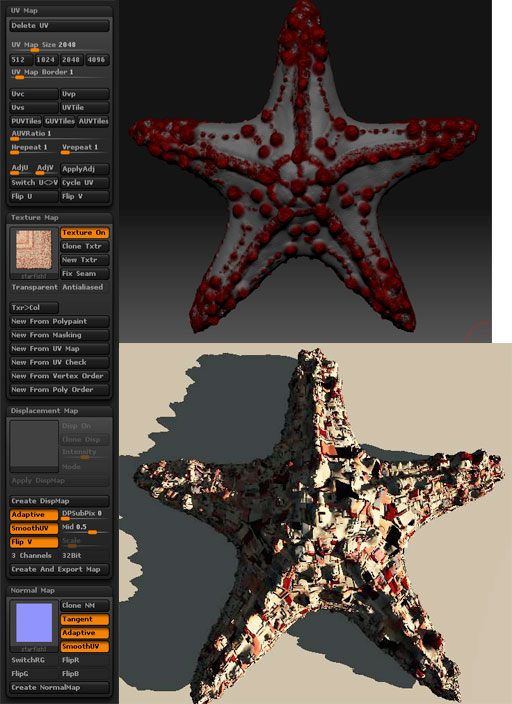Create texture New From Poly Order

[x=59, y=390]
